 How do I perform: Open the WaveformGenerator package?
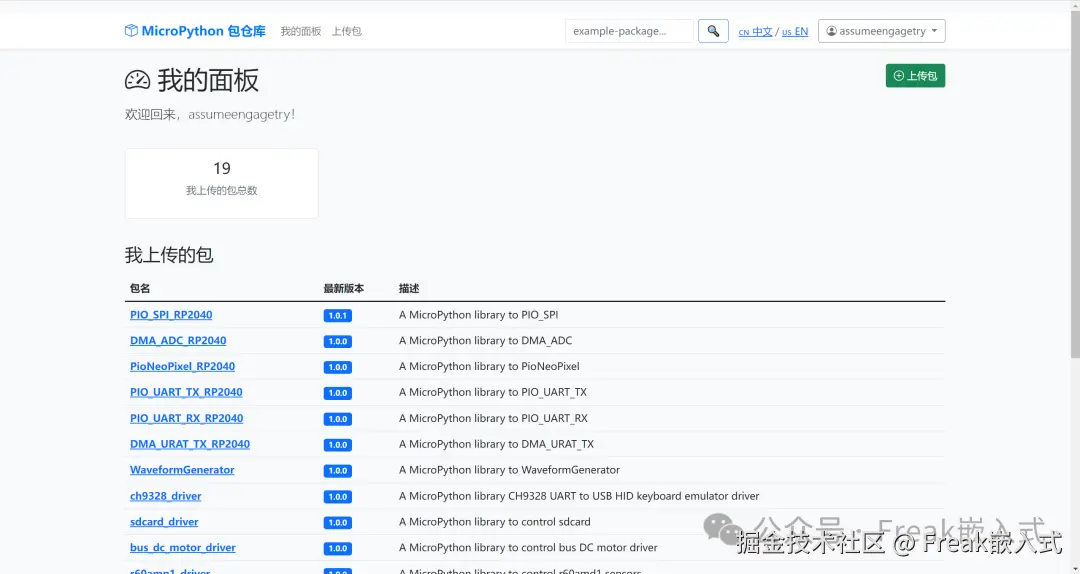pos(182,470)
